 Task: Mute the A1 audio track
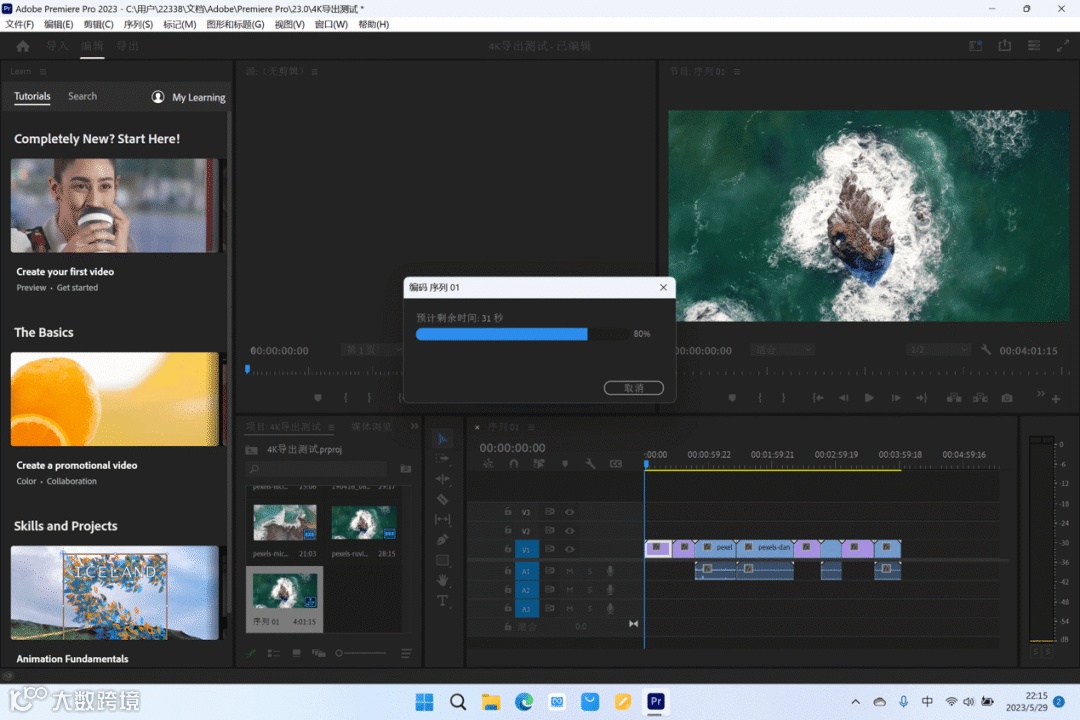(570, 570)
